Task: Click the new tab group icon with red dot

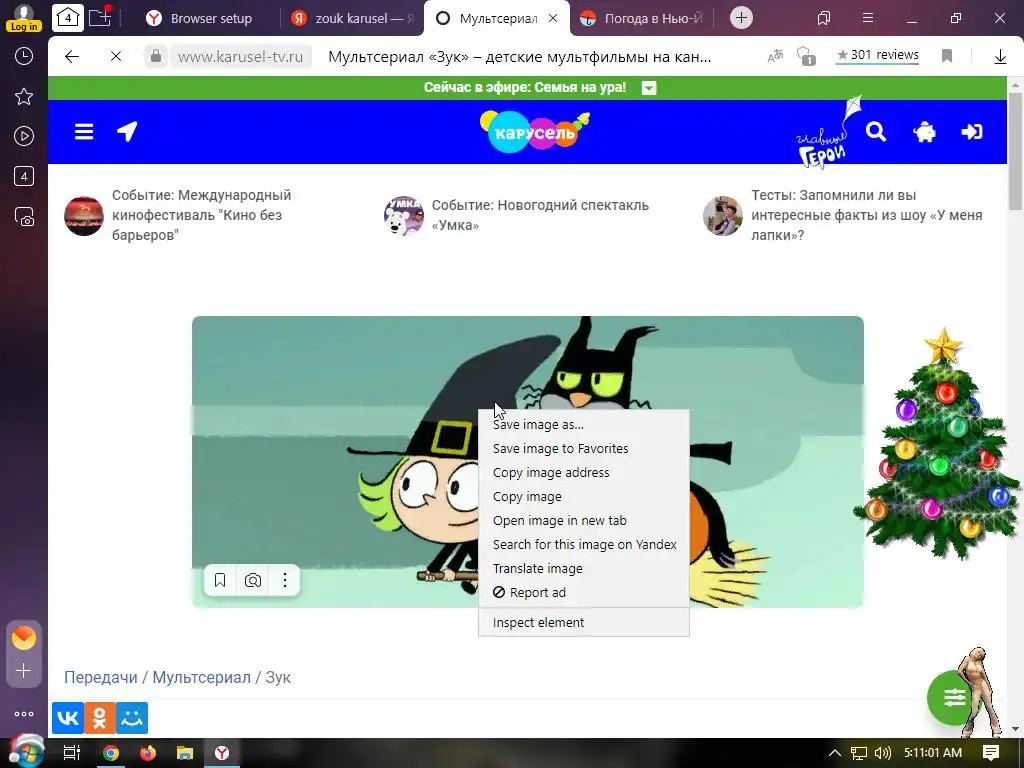Action: click(100, 17)
